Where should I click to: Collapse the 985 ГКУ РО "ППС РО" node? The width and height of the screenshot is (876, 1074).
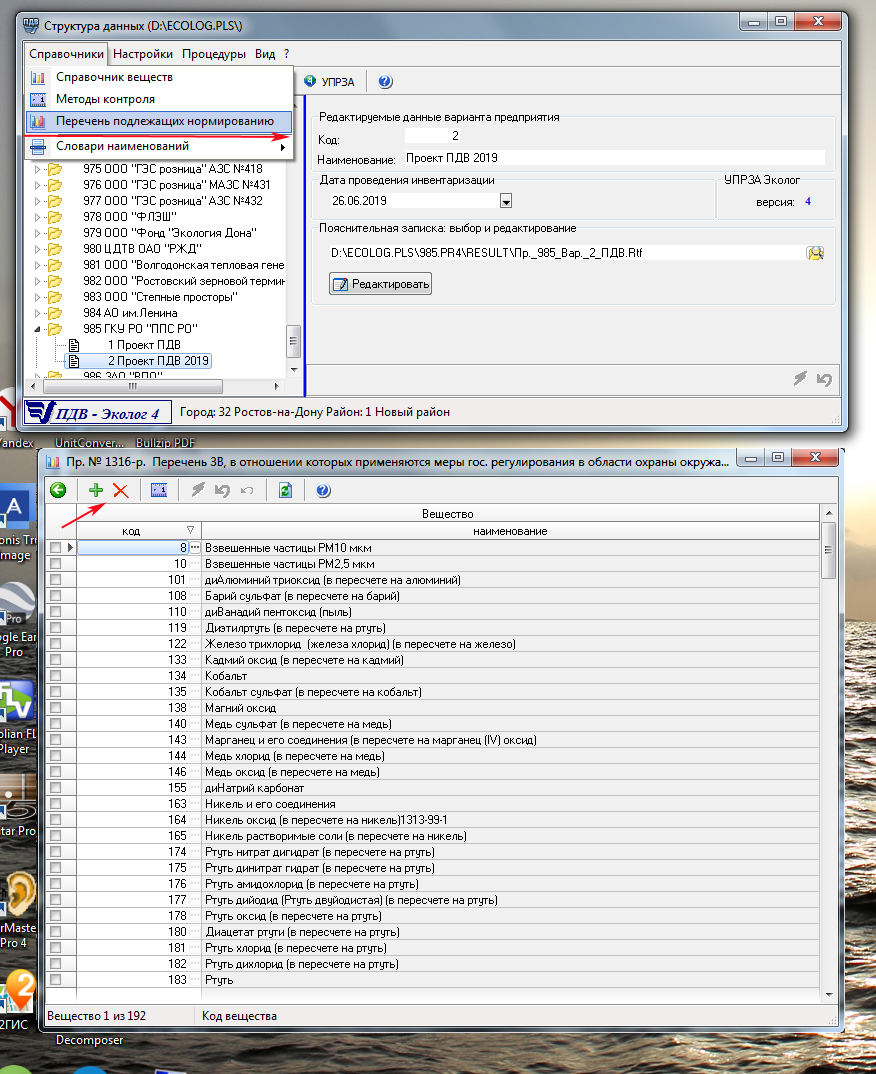[39, 328]
